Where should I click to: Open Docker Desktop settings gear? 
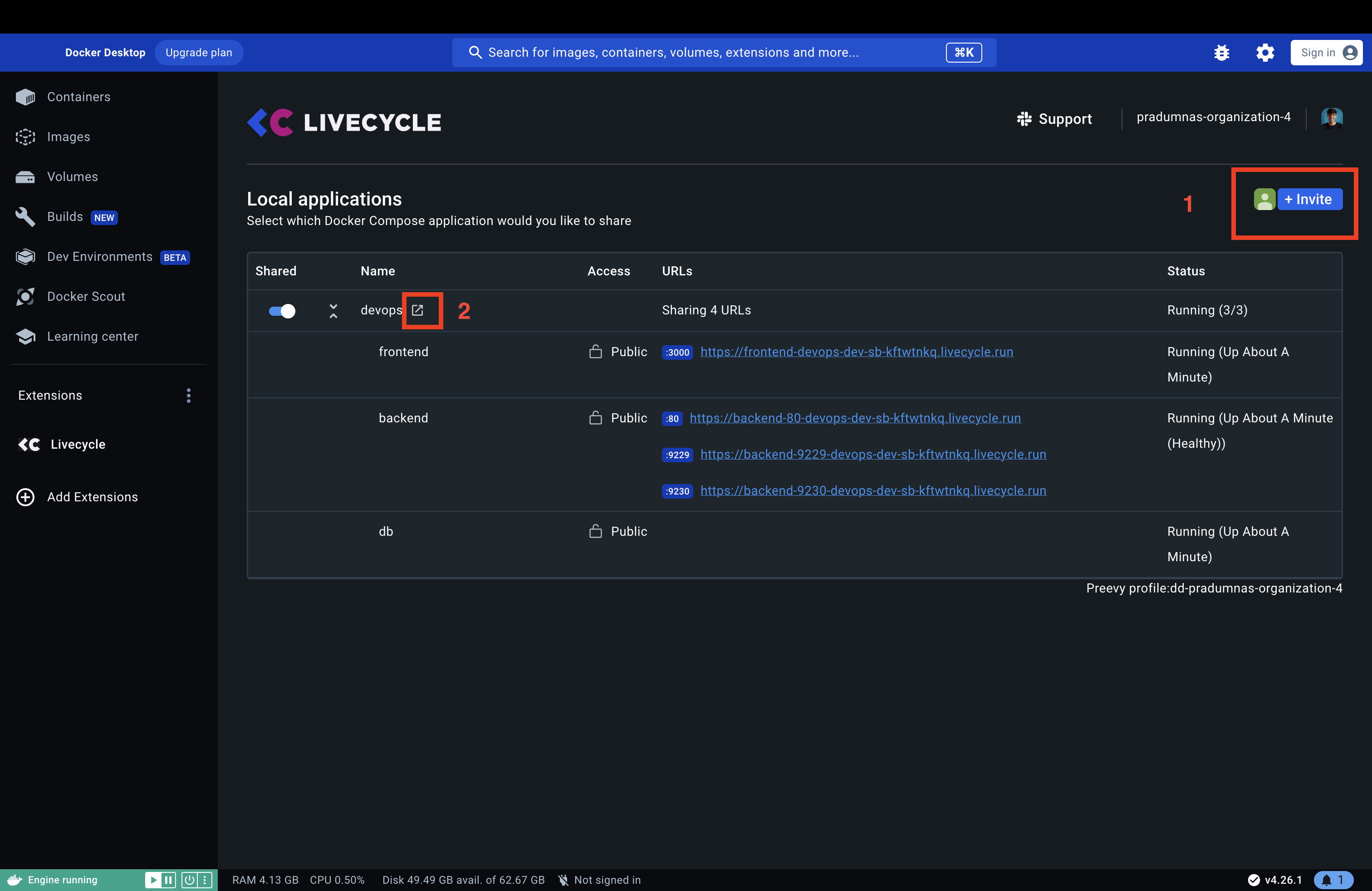pyautogui.click(x=1265, y=52)
